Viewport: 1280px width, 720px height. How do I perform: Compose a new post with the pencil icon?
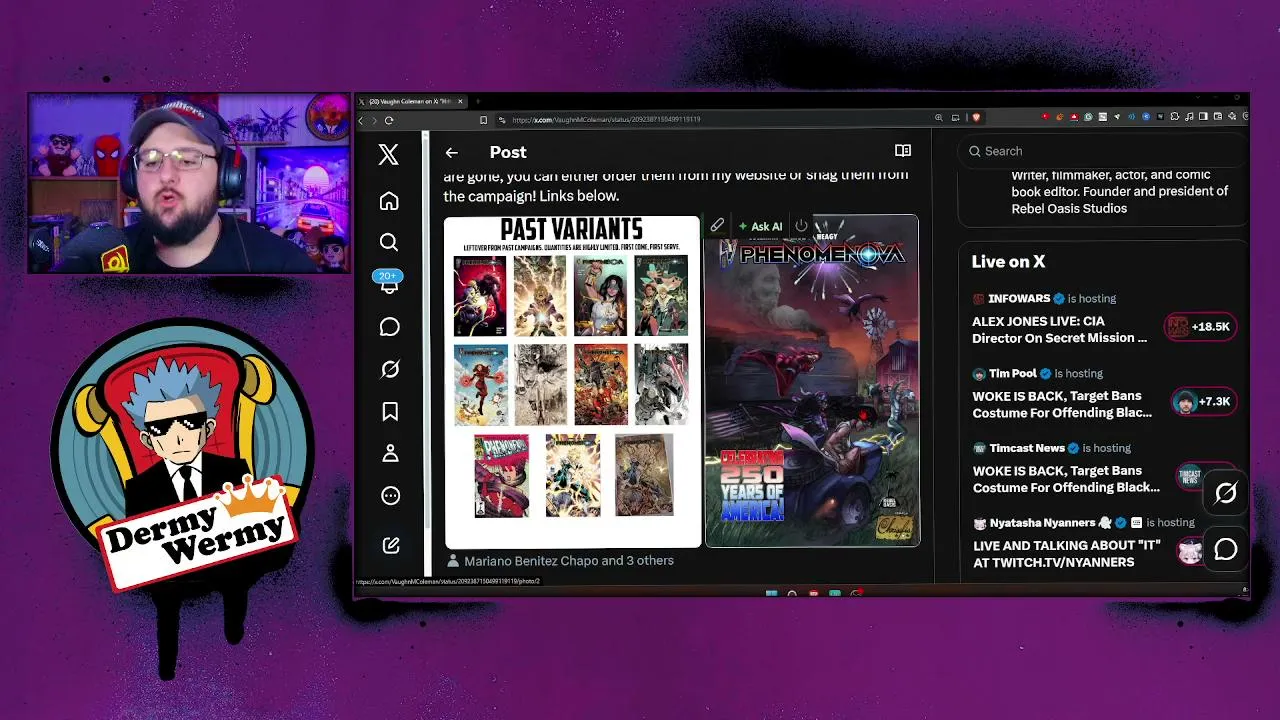coord(391,545)
